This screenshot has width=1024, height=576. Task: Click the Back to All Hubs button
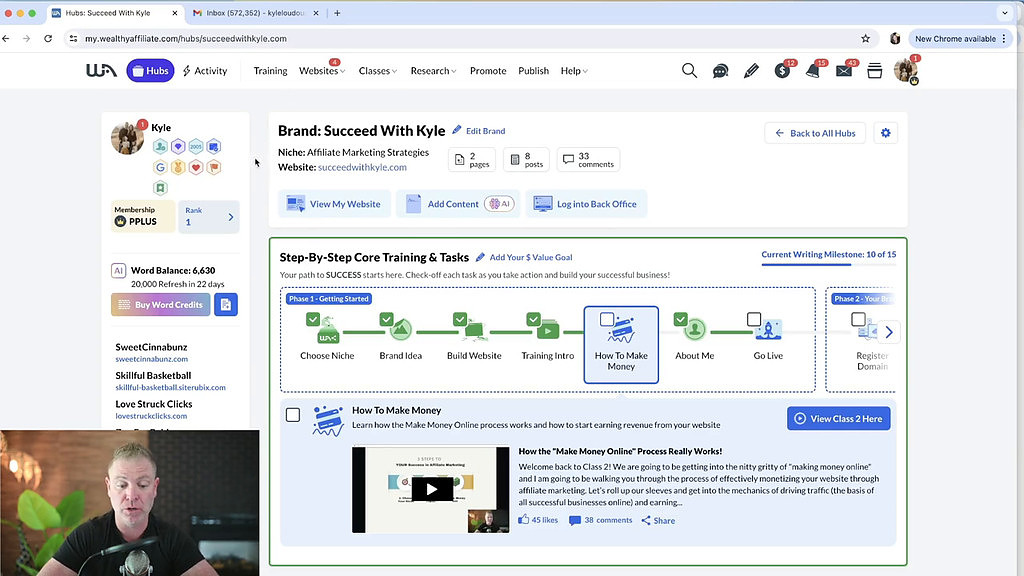(x=815, y=133)
